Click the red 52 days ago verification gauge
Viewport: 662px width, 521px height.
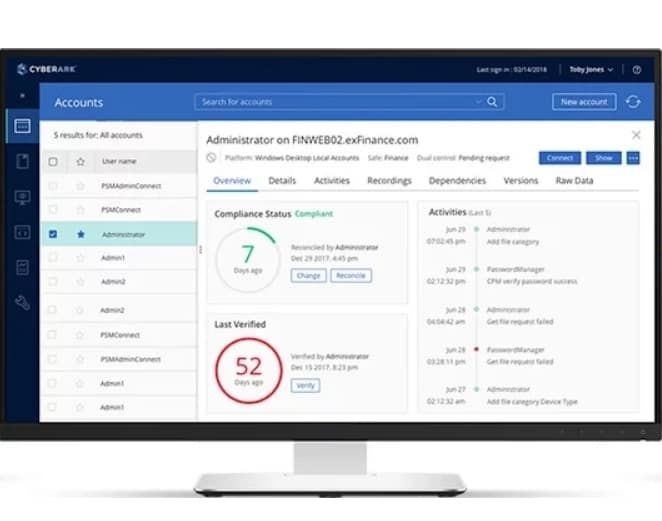coord(248,370)
